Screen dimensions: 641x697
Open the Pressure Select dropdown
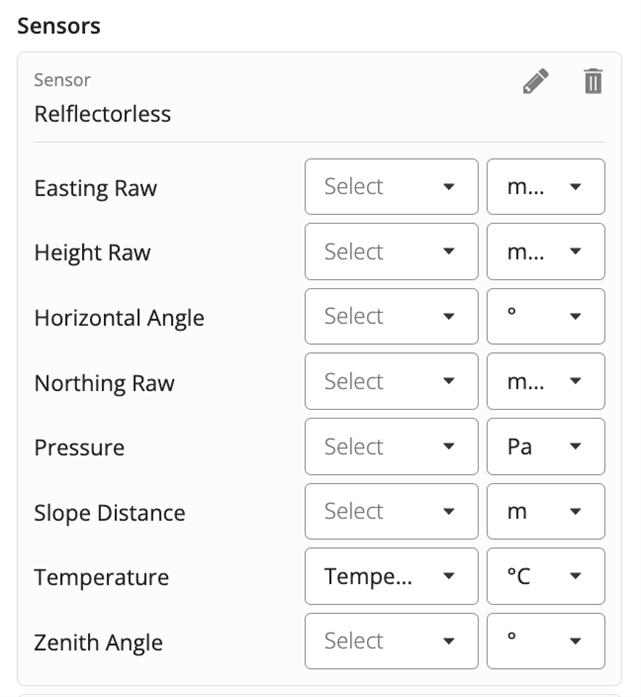click(x=392, y=446)
